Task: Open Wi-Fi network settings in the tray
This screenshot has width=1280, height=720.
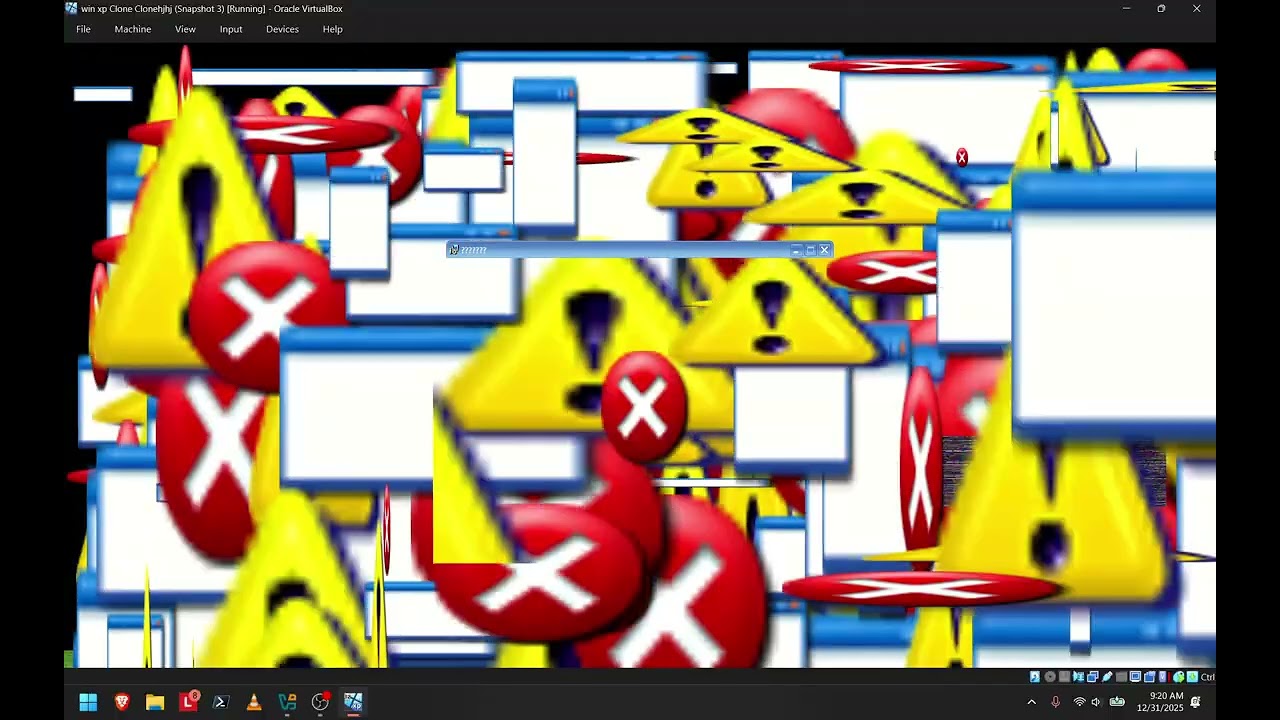Action: tap(1079, 702)
